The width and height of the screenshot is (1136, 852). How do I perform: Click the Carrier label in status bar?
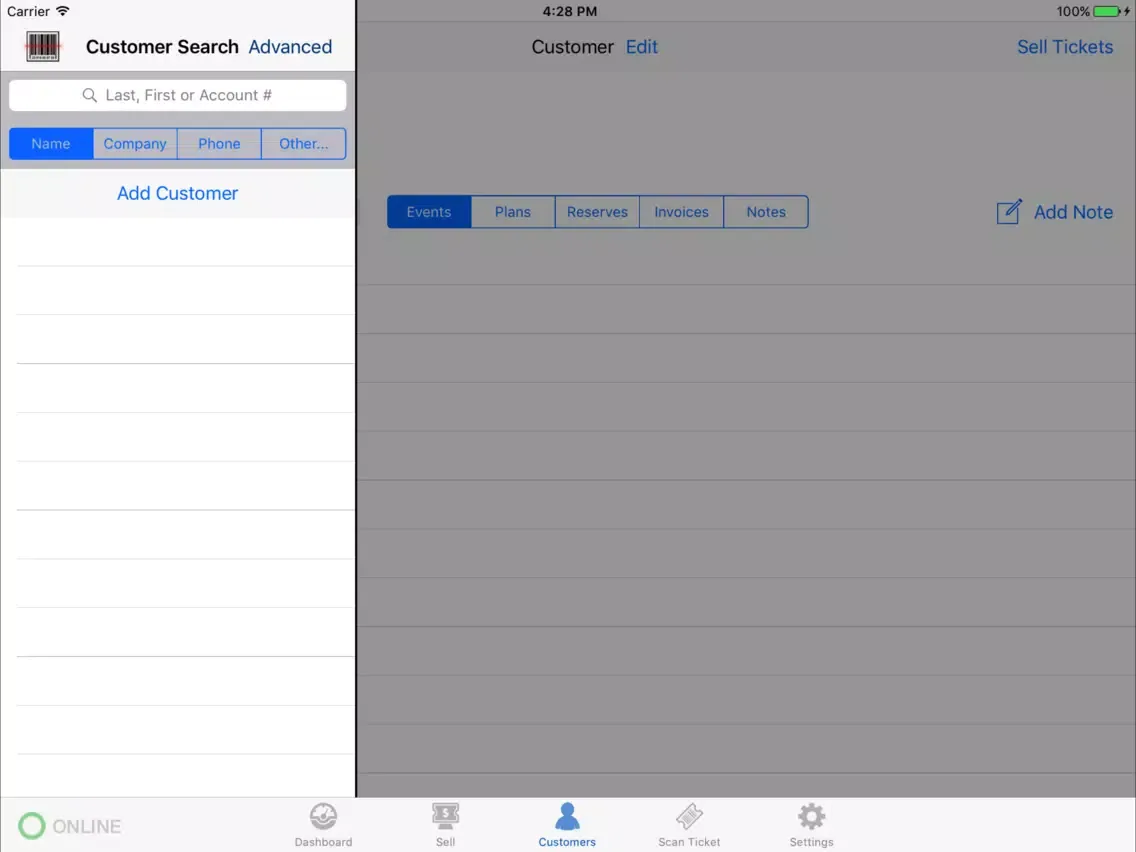[x=28, y=11]
